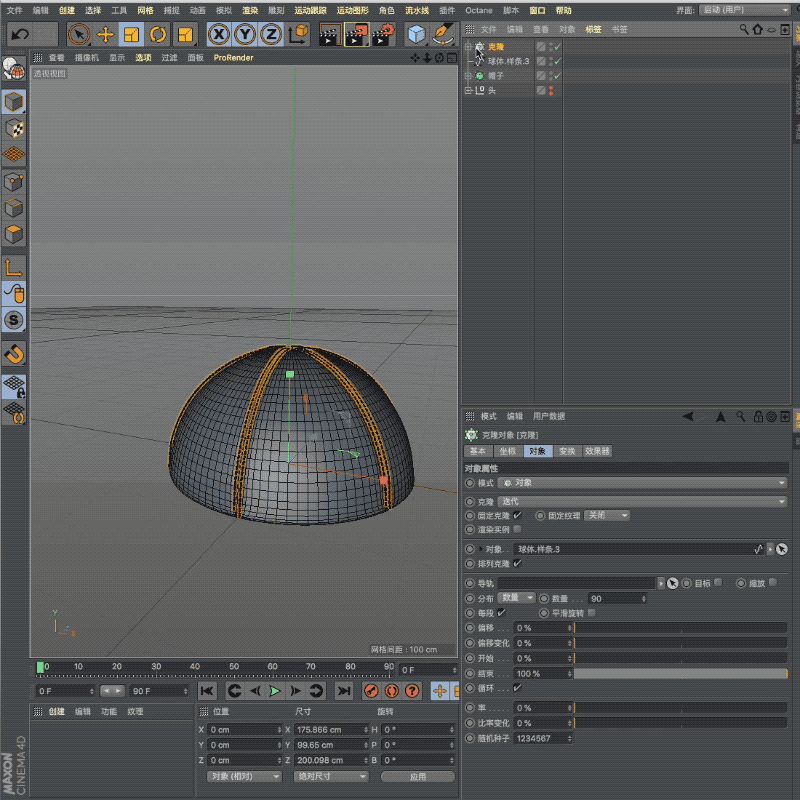Click the 随机种子 input field
800x800 pixels.
point(542,738)
